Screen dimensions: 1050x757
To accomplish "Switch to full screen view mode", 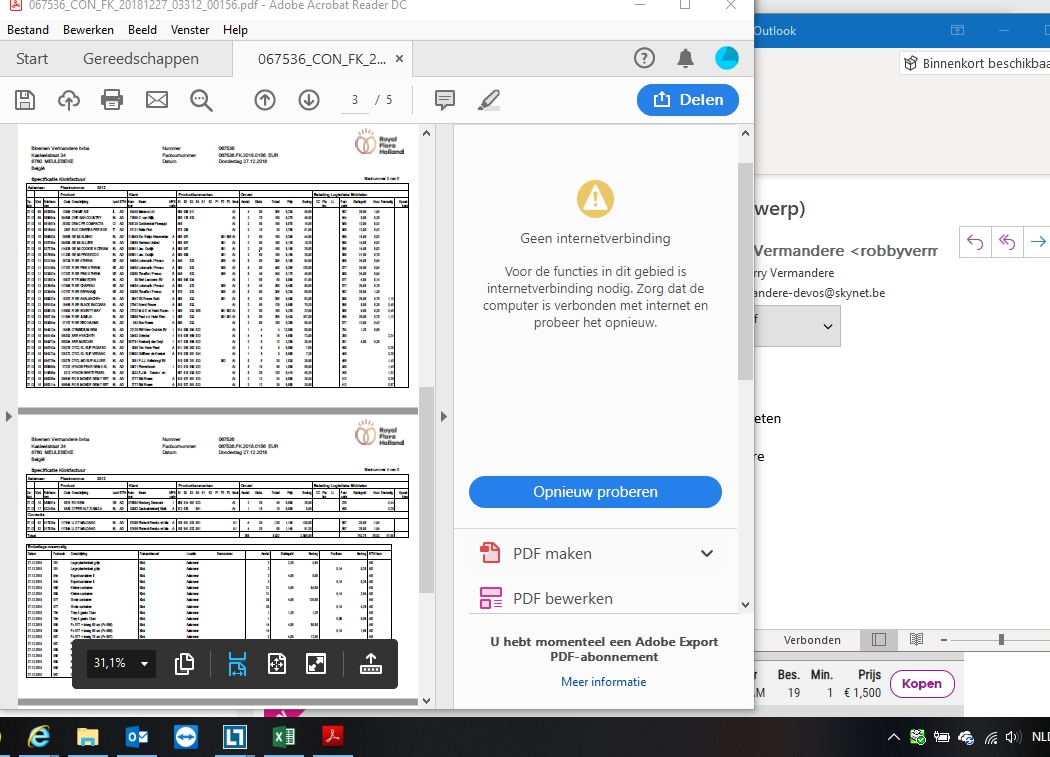I will 316,664.
